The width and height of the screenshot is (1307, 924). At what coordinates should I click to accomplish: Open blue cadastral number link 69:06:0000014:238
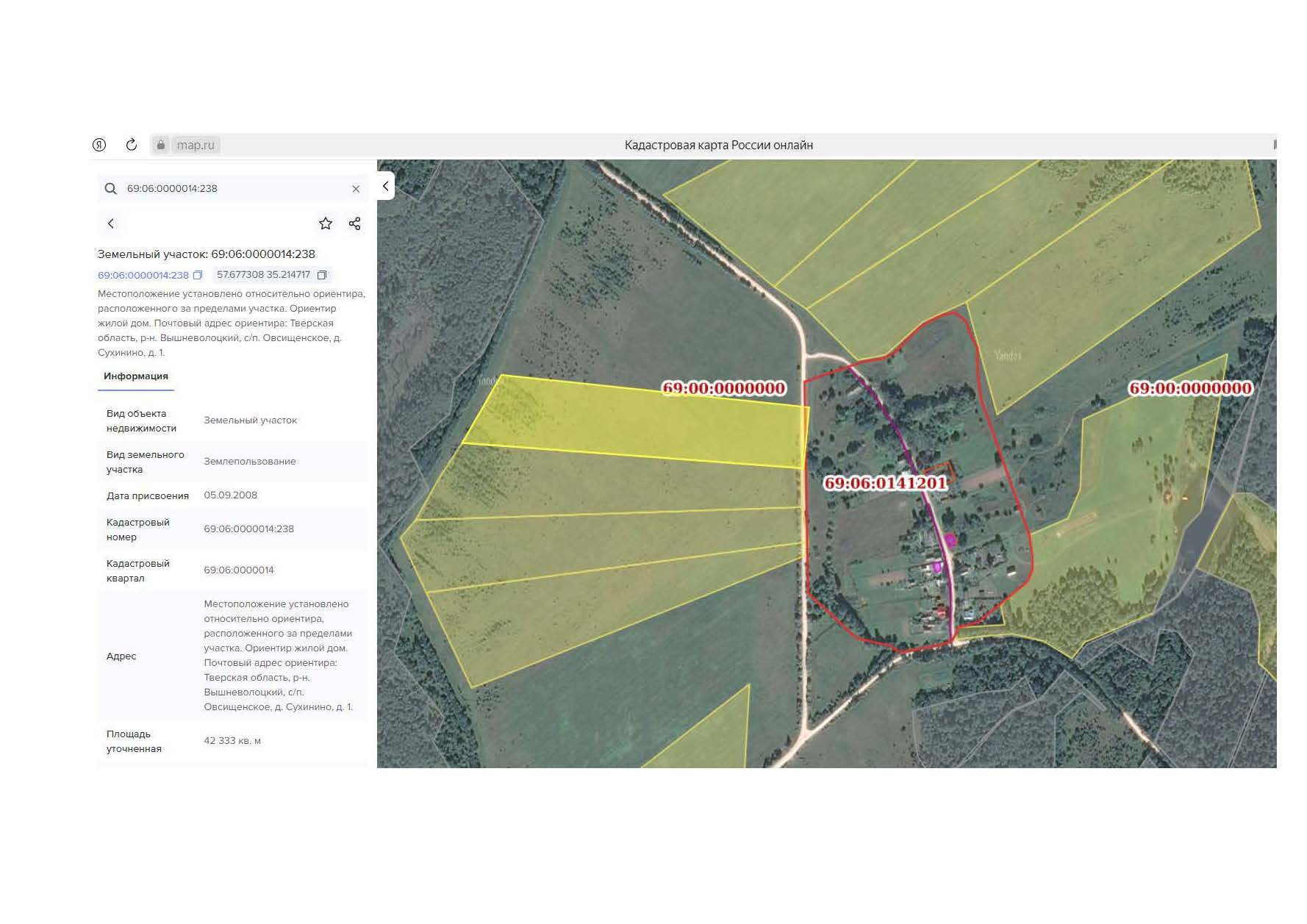tap(143, 275)
